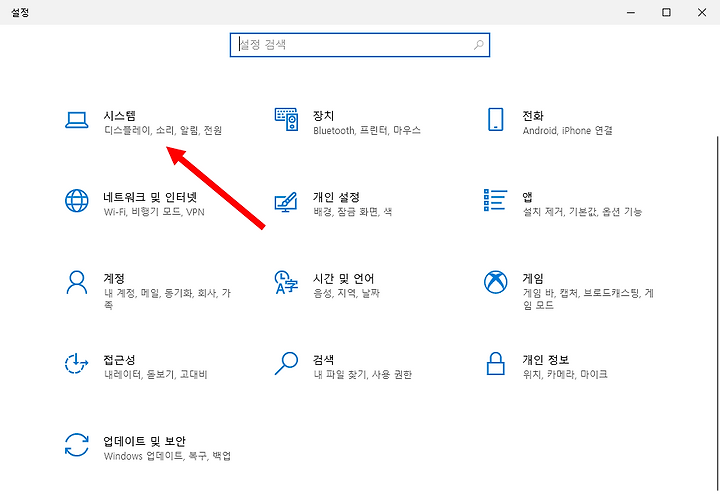Viewport: 720px width, 503px height.
Task: Click the text 내 계정, 메일, 동기화
Action: tap(148, 293)
